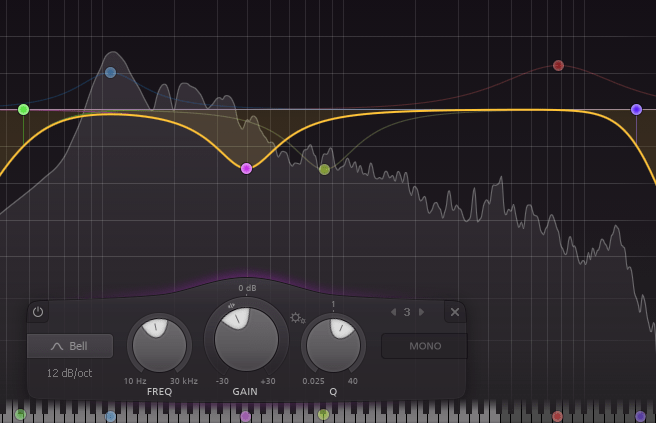This screenshot has height=423, width=656.
Task: Click the large GAIN knob
Action: [246, 338]
